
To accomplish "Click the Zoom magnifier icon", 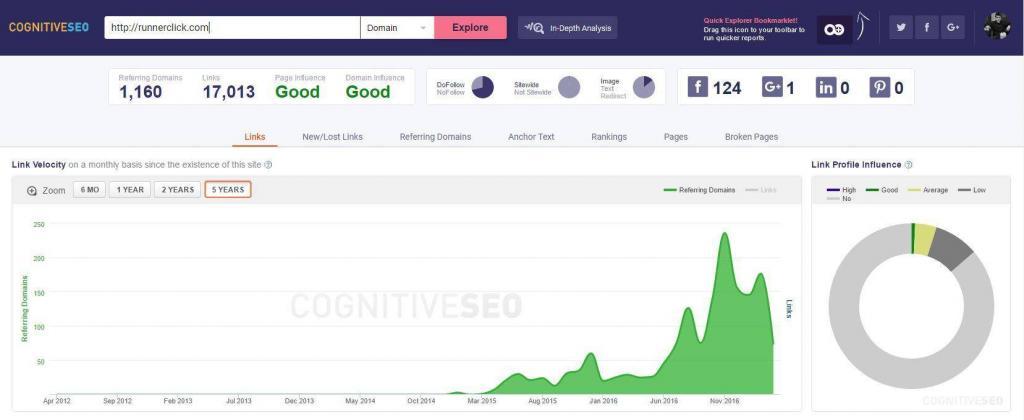I will tap(31, 190).
